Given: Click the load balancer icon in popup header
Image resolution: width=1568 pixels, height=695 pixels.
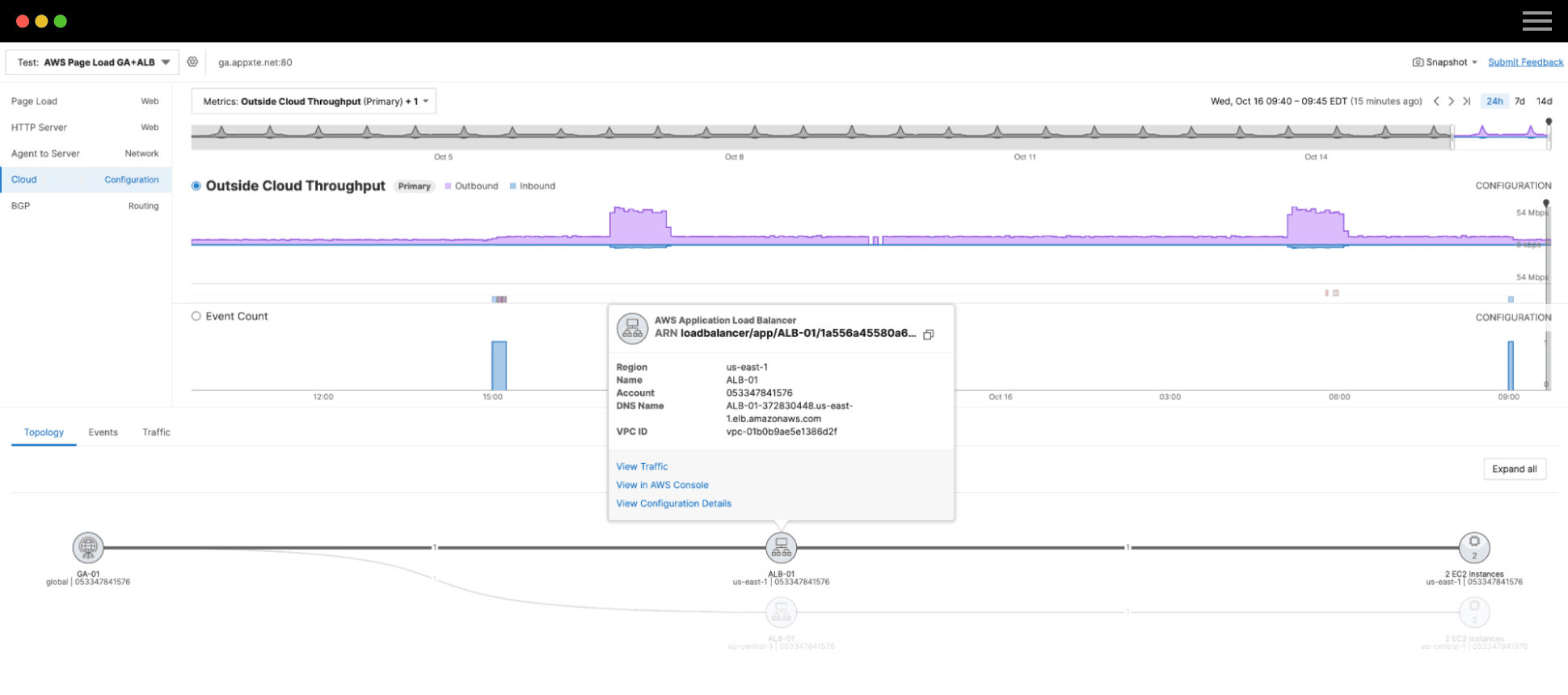Looking at the screenshot, I should 632,329.
